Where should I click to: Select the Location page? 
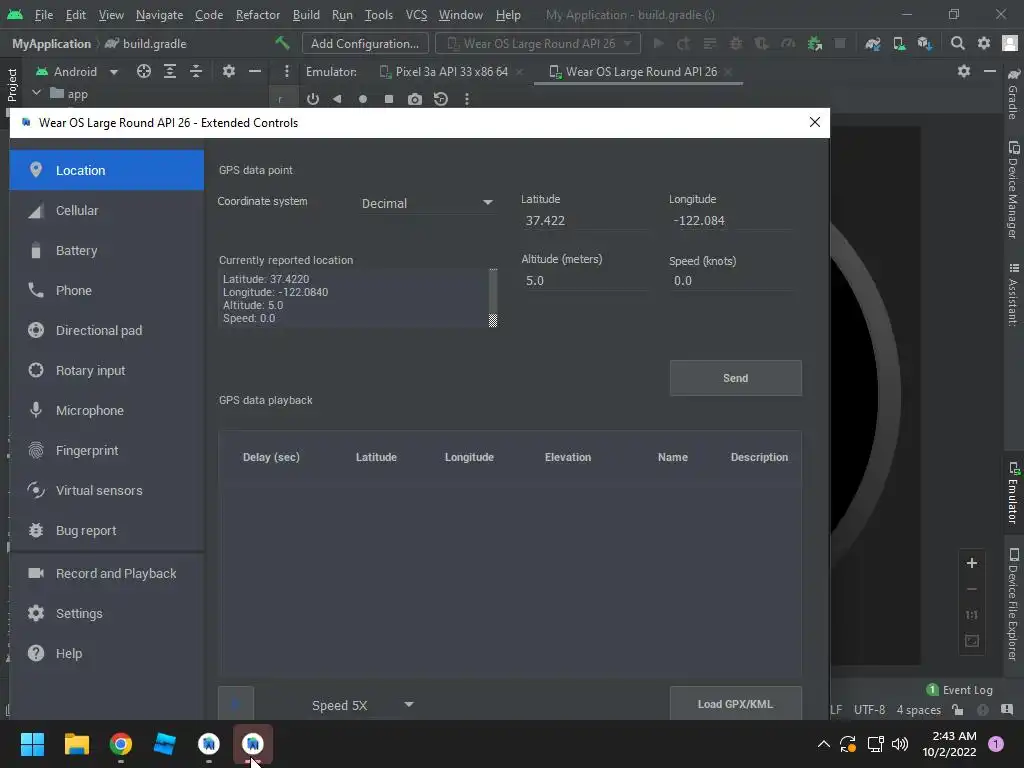[106, 170]
